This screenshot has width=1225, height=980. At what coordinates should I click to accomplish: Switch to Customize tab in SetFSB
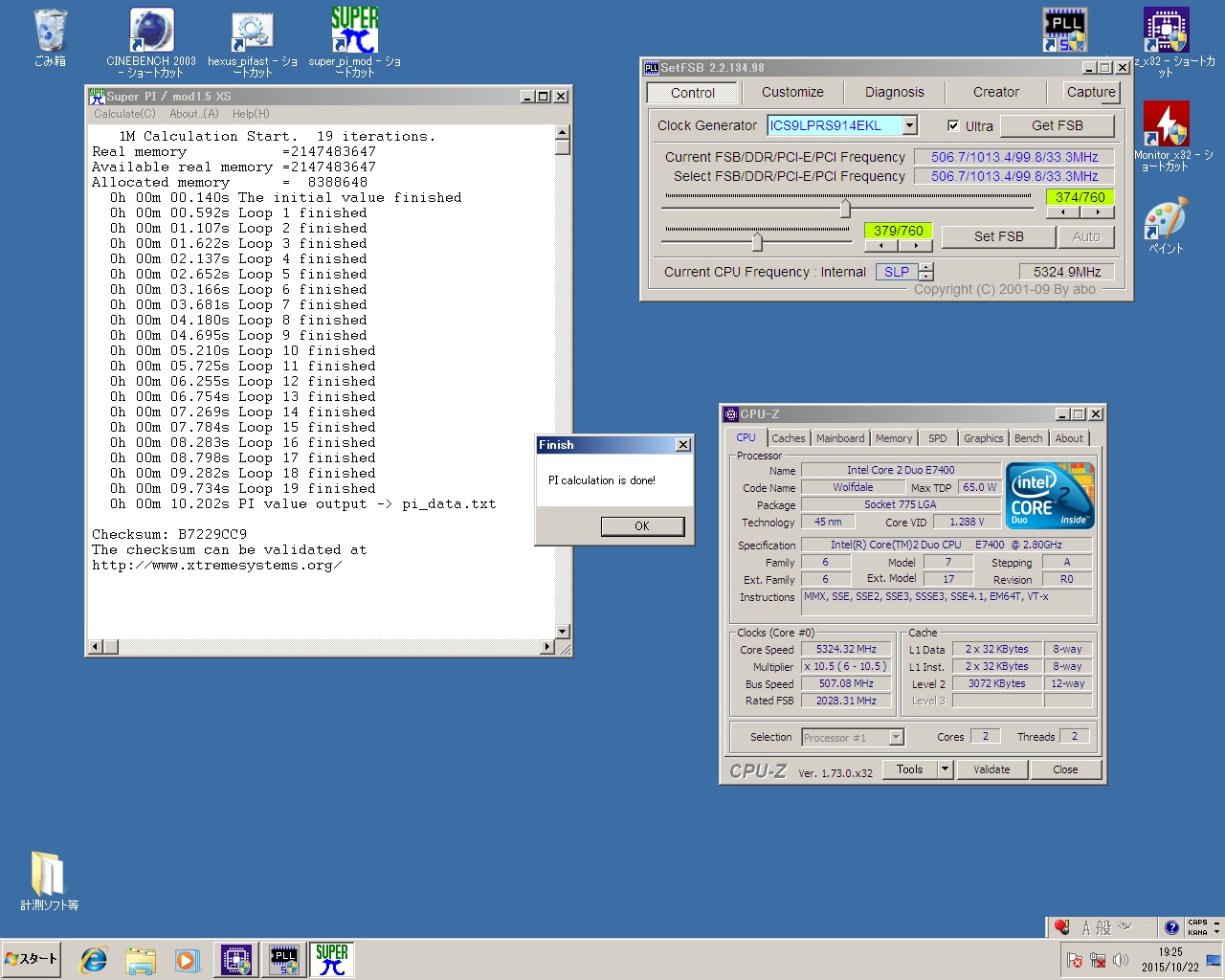(x=792, y=92)
